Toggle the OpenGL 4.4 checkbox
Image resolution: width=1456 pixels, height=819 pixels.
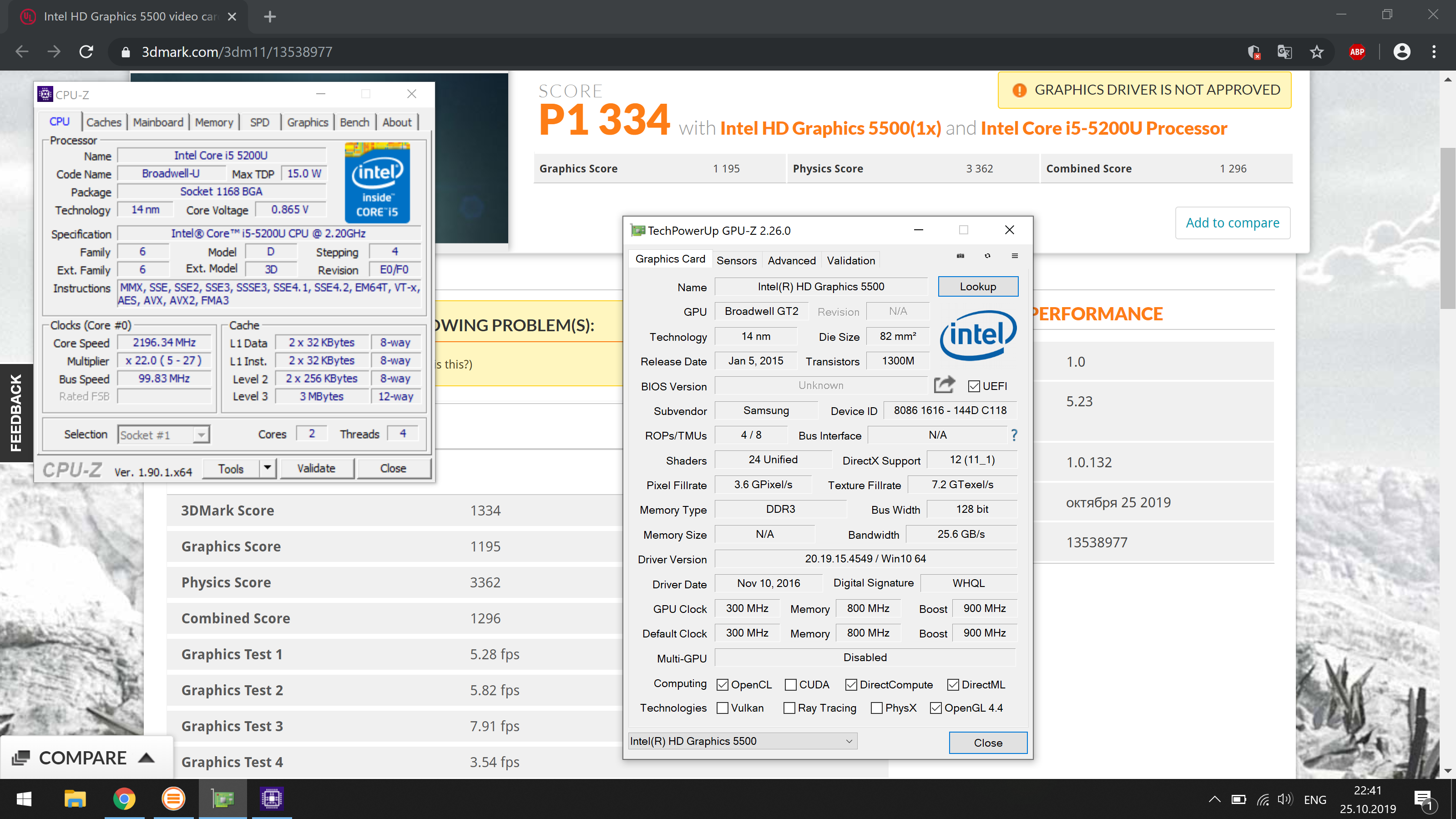tap(935, 708)
